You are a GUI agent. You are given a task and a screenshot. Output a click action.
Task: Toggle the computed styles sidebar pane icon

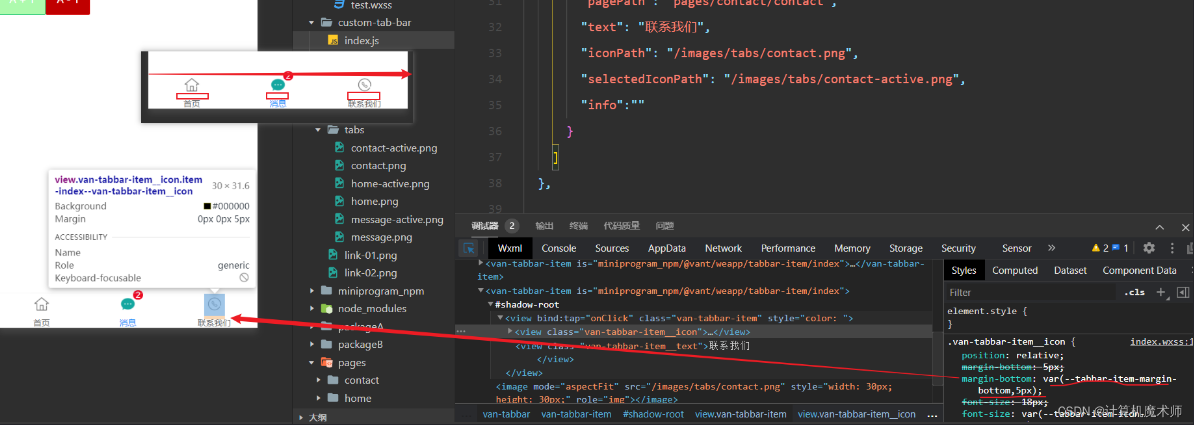[x=1183, y=292]
